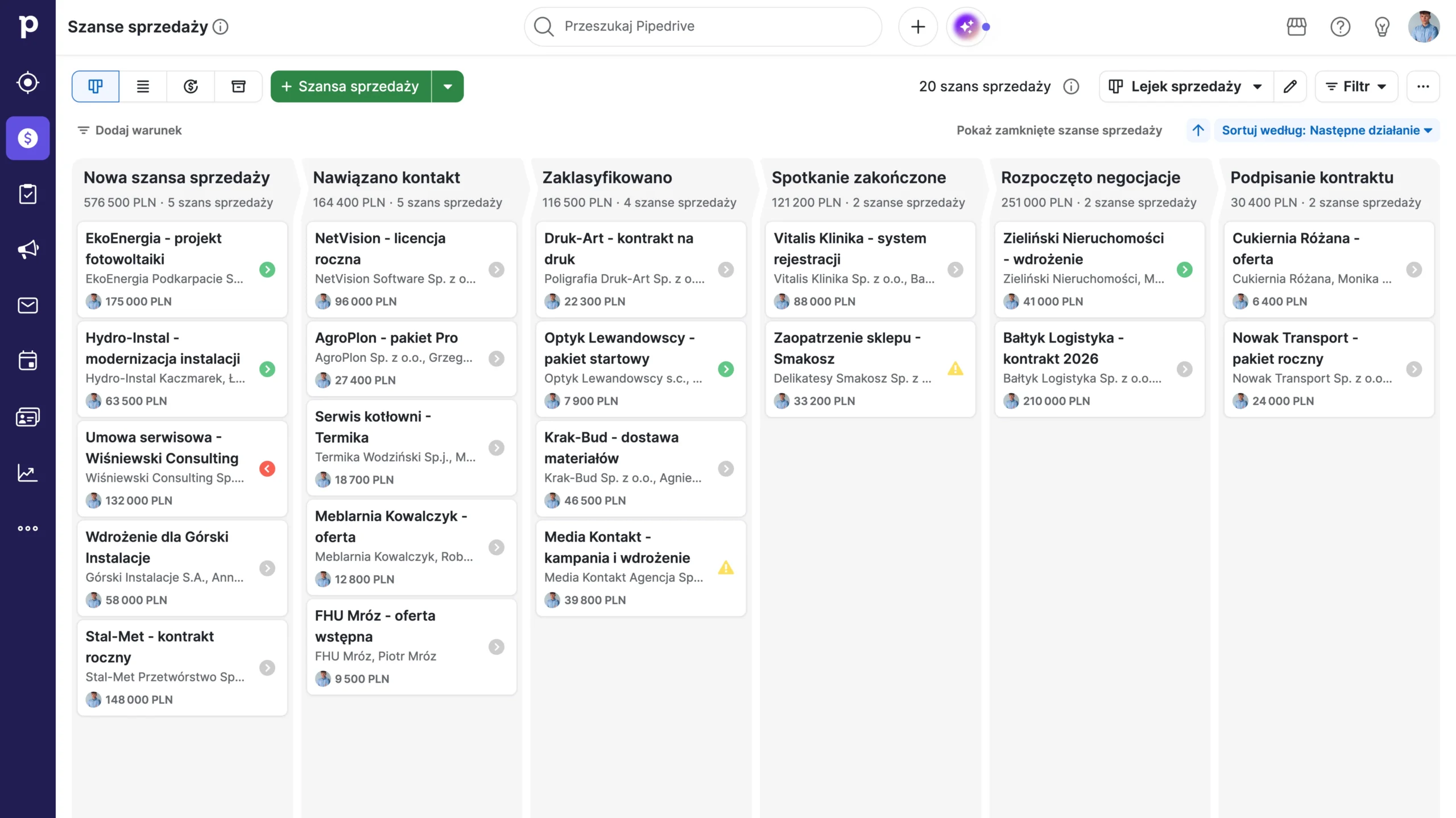The width and height of the screenshot is (1456, 818).
Task: Switch to pipeline kanban view
Action: 96,86
